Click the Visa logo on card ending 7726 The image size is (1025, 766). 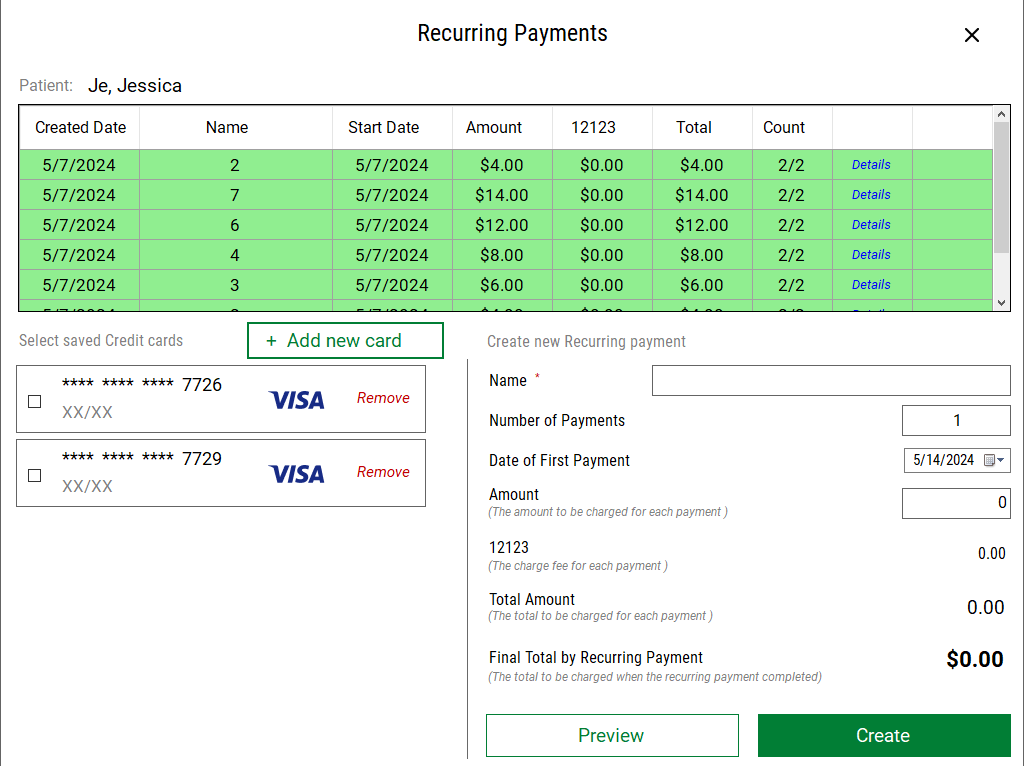(296, 398)
